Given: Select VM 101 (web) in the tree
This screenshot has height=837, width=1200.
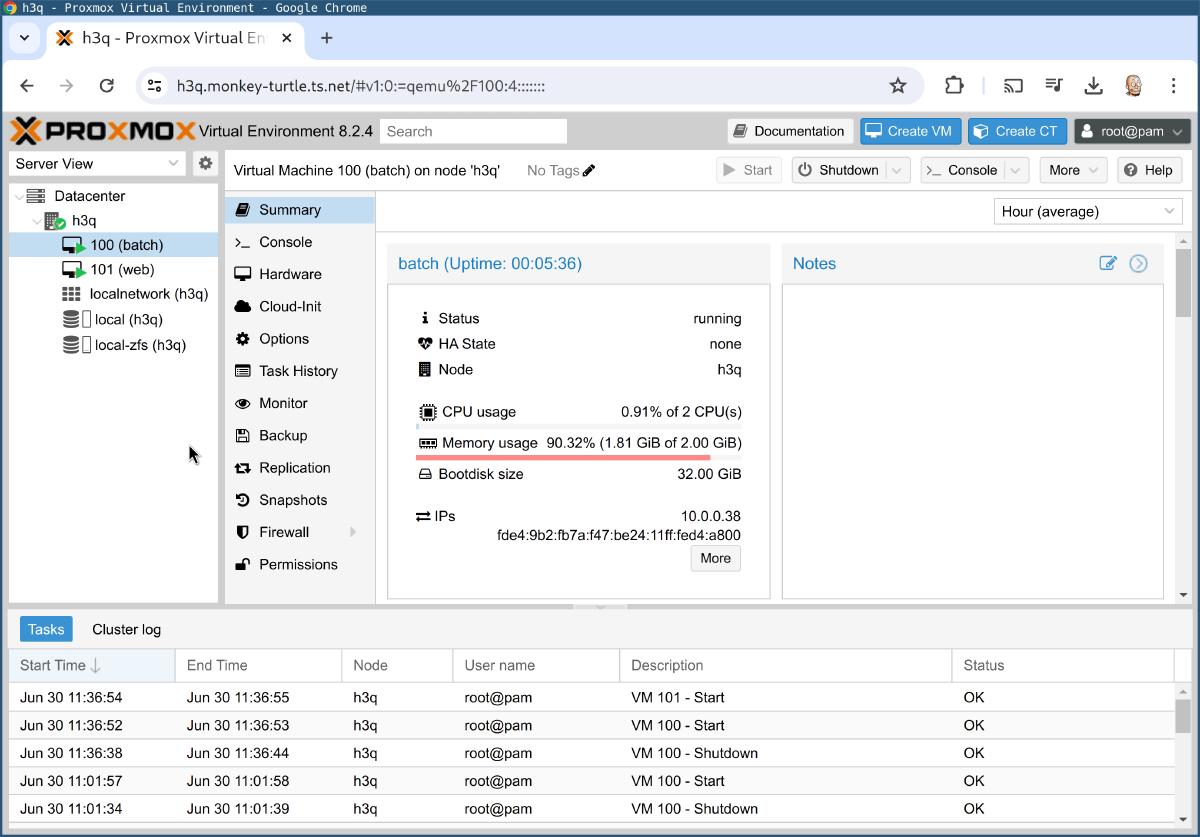Looking at the screenshot, I should click(121, 269).
